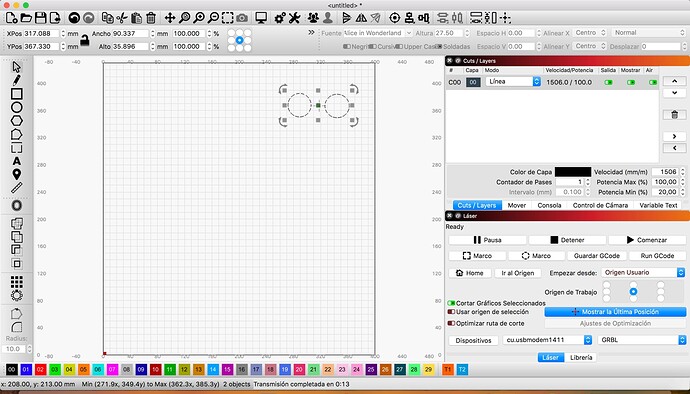Screen dimensions: 690x394
Task: Click the Pausa button
Action: (487, 240)
